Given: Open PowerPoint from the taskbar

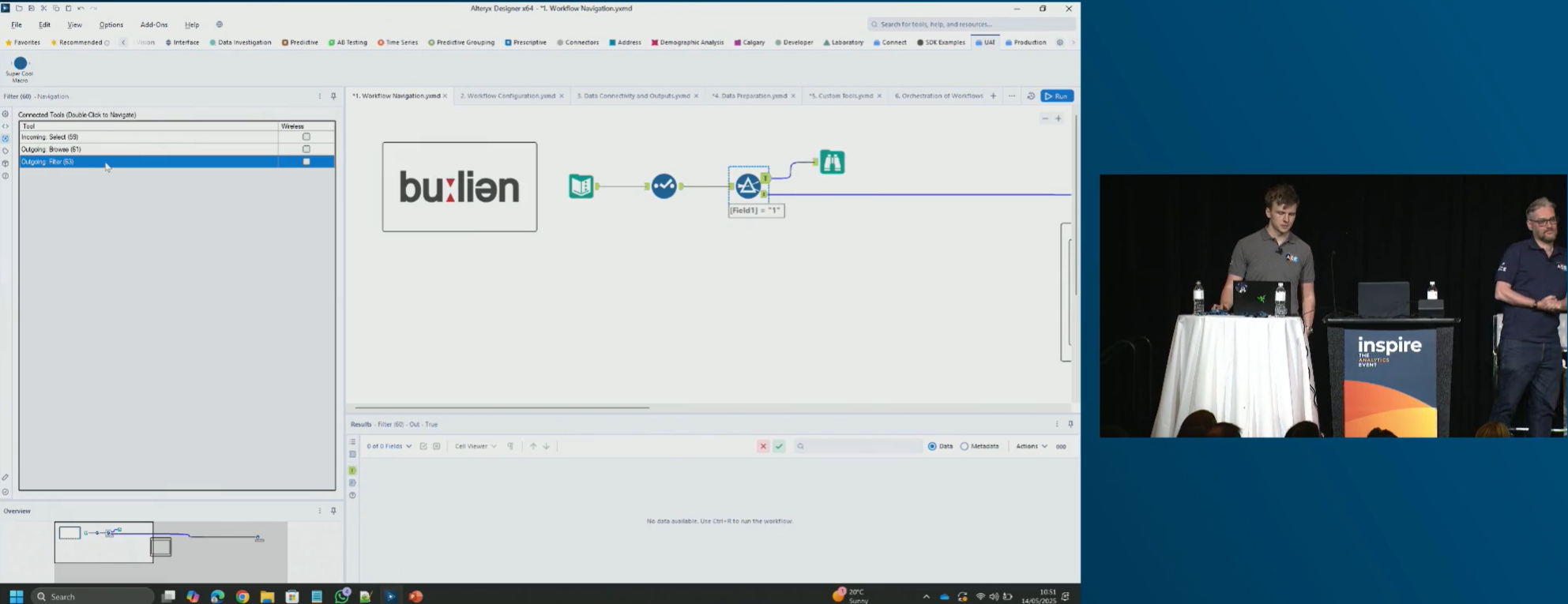Looking at the screenshot, I should (x=416, y=597).
